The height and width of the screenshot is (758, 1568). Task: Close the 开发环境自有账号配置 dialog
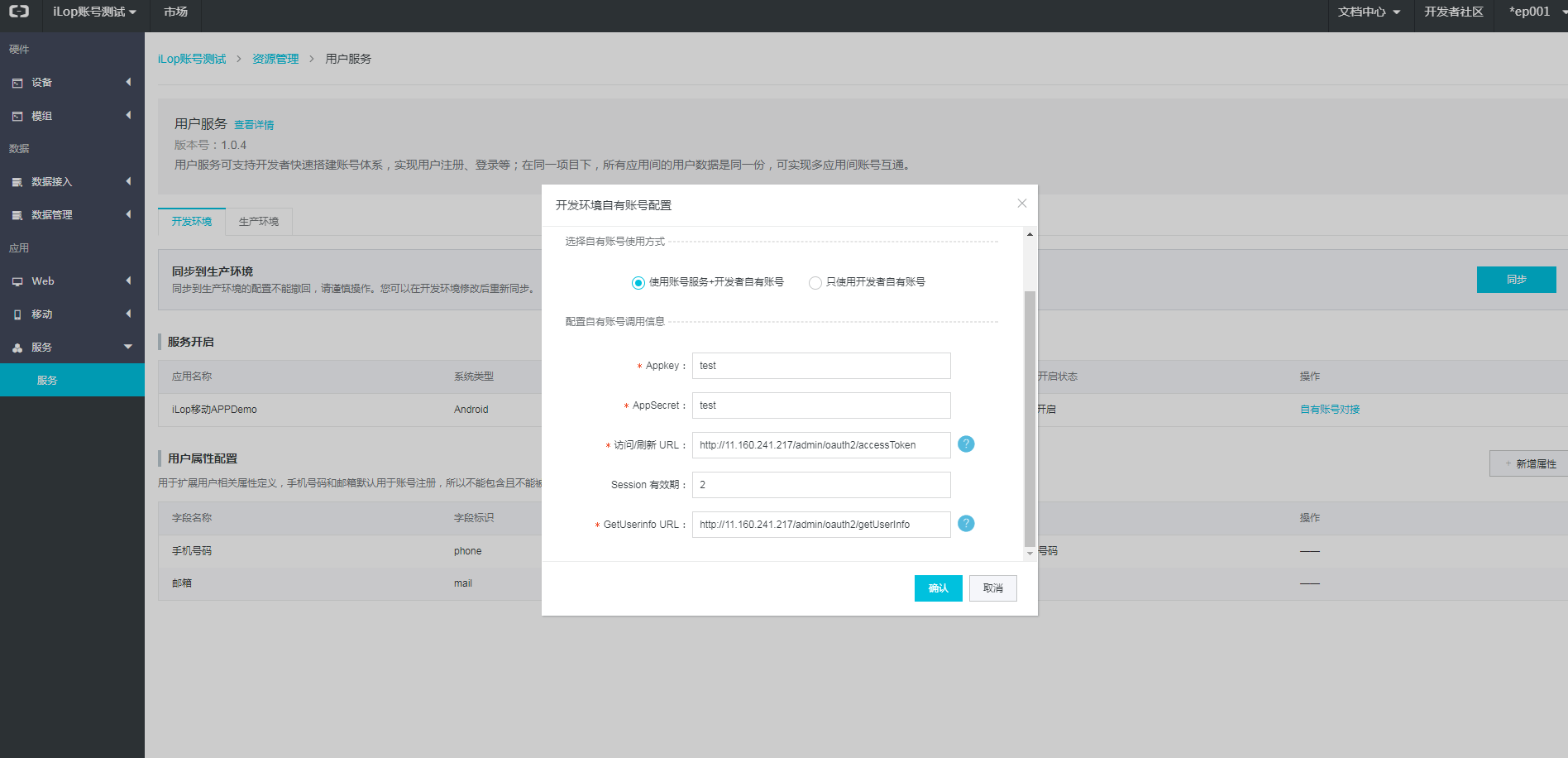(x=1021, y=204)
